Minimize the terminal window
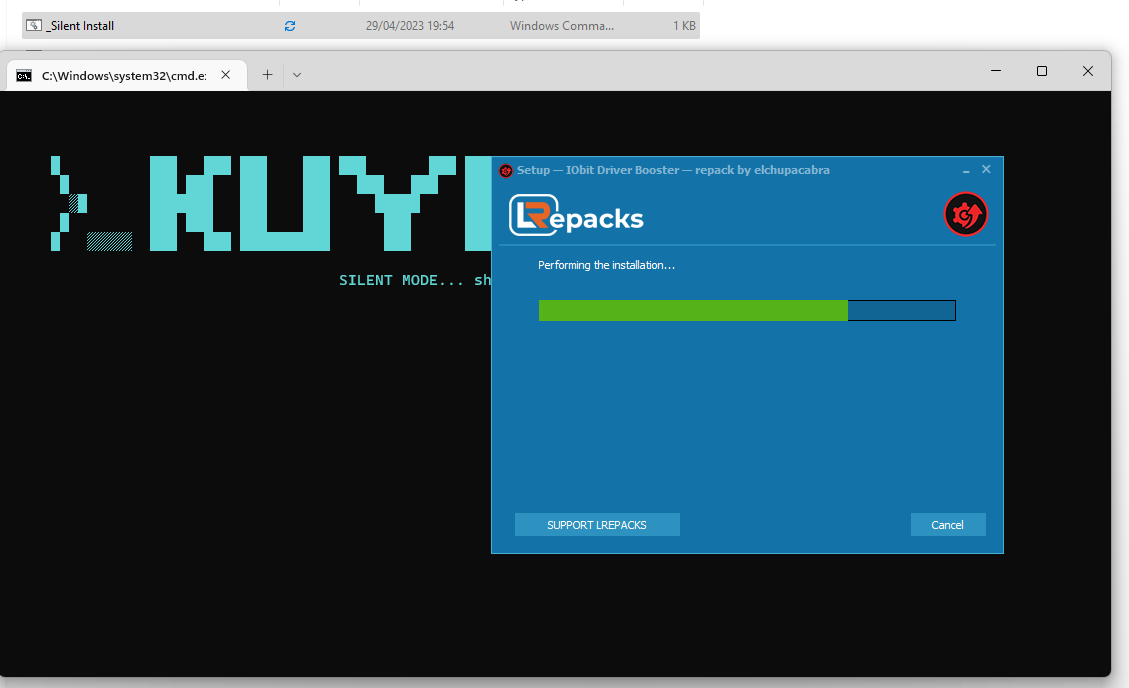The image size is (1129, 688). (996, 71)
